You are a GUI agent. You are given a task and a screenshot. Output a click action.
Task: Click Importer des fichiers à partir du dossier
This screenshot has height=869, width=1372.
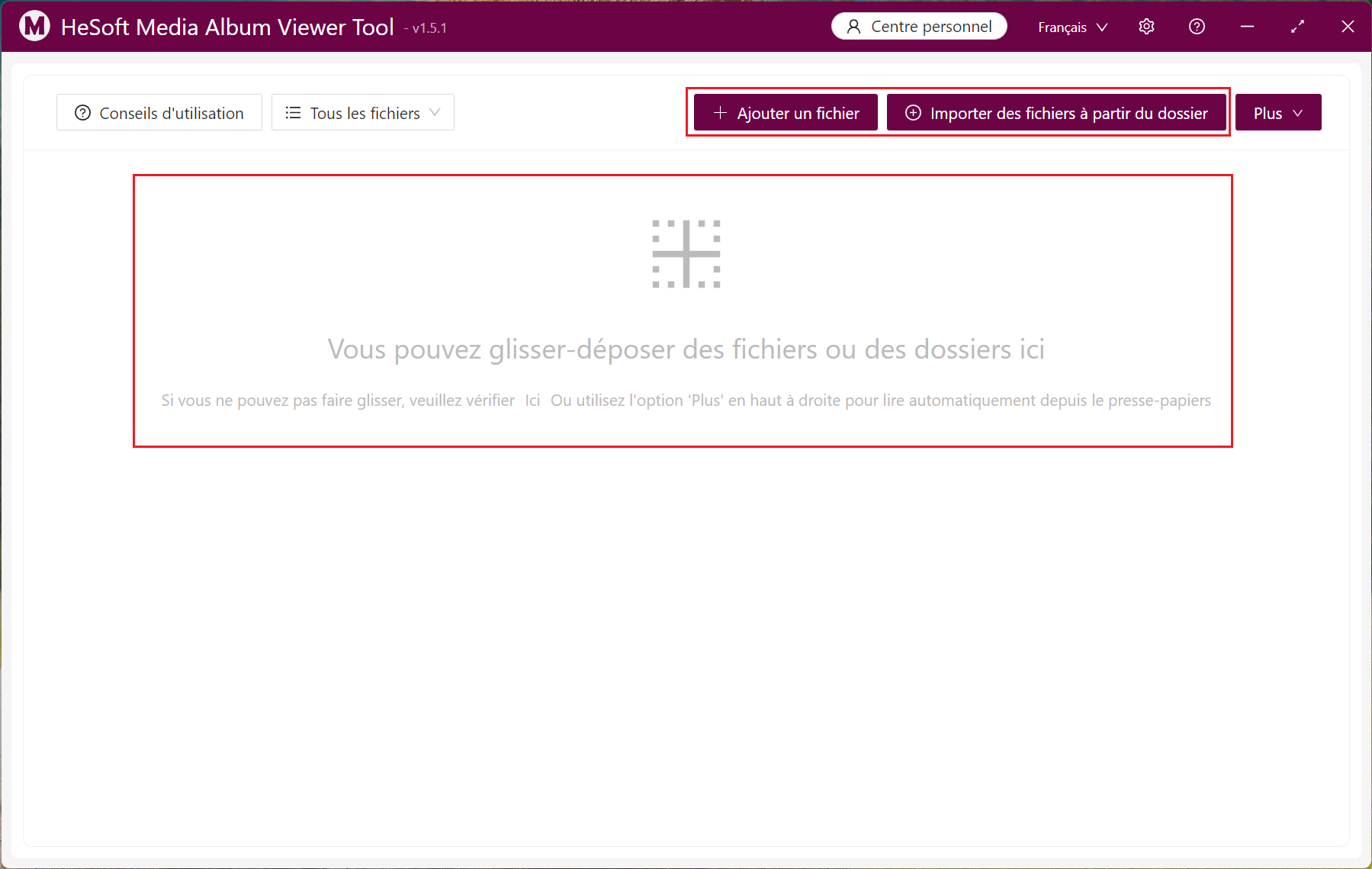pyautogui.click(x=1056, y=113)
